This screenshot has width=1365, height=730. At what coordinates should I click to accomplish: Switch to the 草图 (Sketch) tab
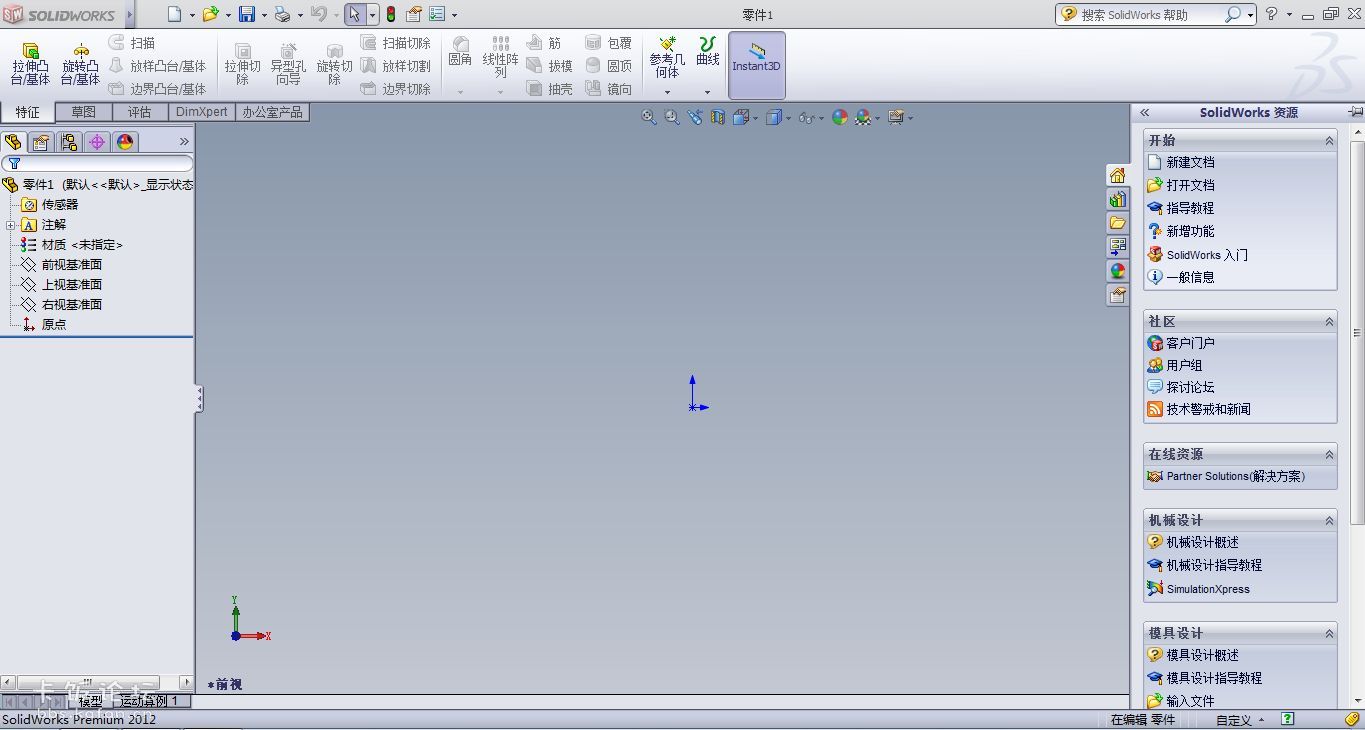point(84,112)
